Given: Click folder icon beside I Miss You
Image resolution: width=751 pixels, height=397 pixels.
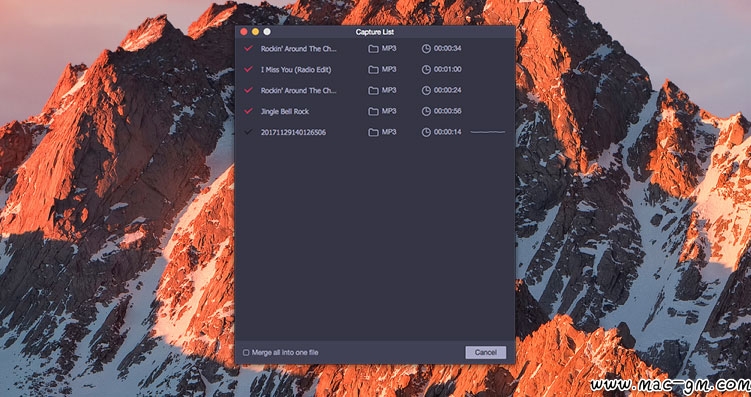Looking at the screenshot, I should pyautogui.click(x=373, y=70).
